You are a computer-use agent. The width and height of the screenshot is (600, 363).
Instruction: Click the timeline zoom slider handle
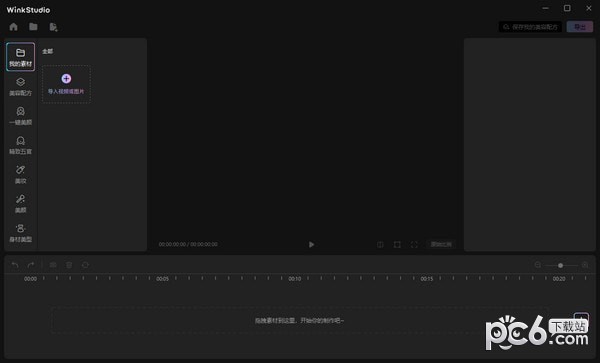click(560, 265)
